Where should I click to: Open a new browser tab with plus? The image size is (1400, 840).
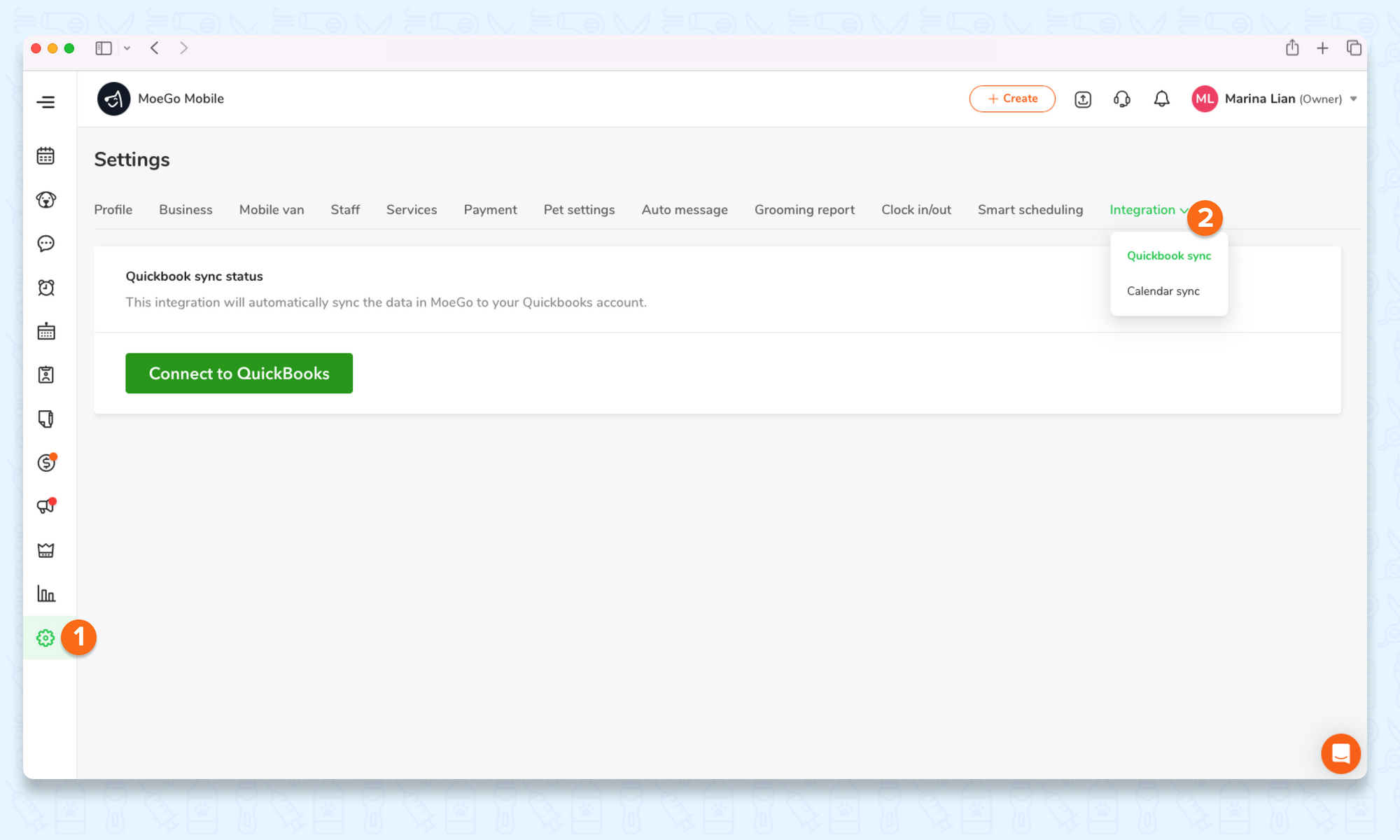pos(1322,48)
